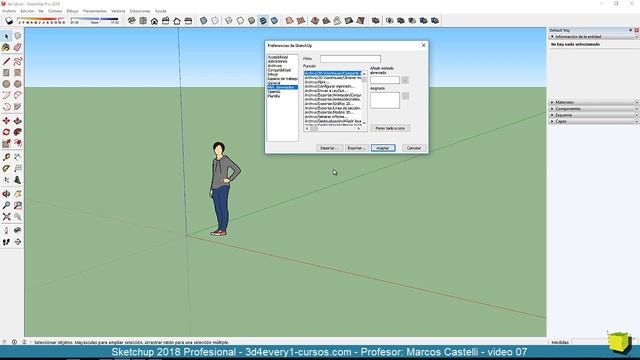Choose the Offset tool
The width and height of the screenshot is (640, 360).
coord(18,143)
